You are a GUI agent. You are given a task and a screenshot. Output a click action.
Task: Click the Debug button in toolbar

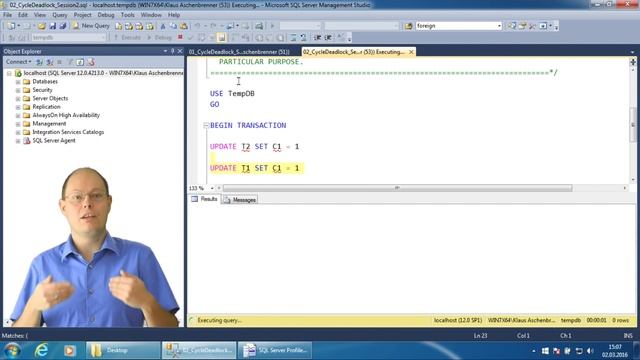coord(159,38)
